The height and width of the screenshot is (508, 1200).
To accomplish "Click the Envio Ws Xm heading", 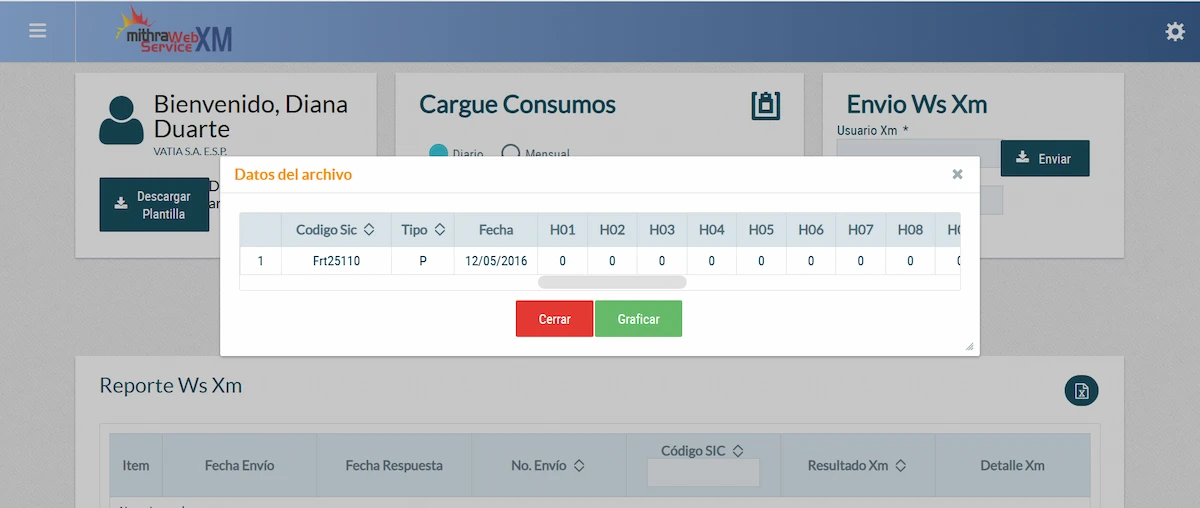I will click(x=917, y=104).
